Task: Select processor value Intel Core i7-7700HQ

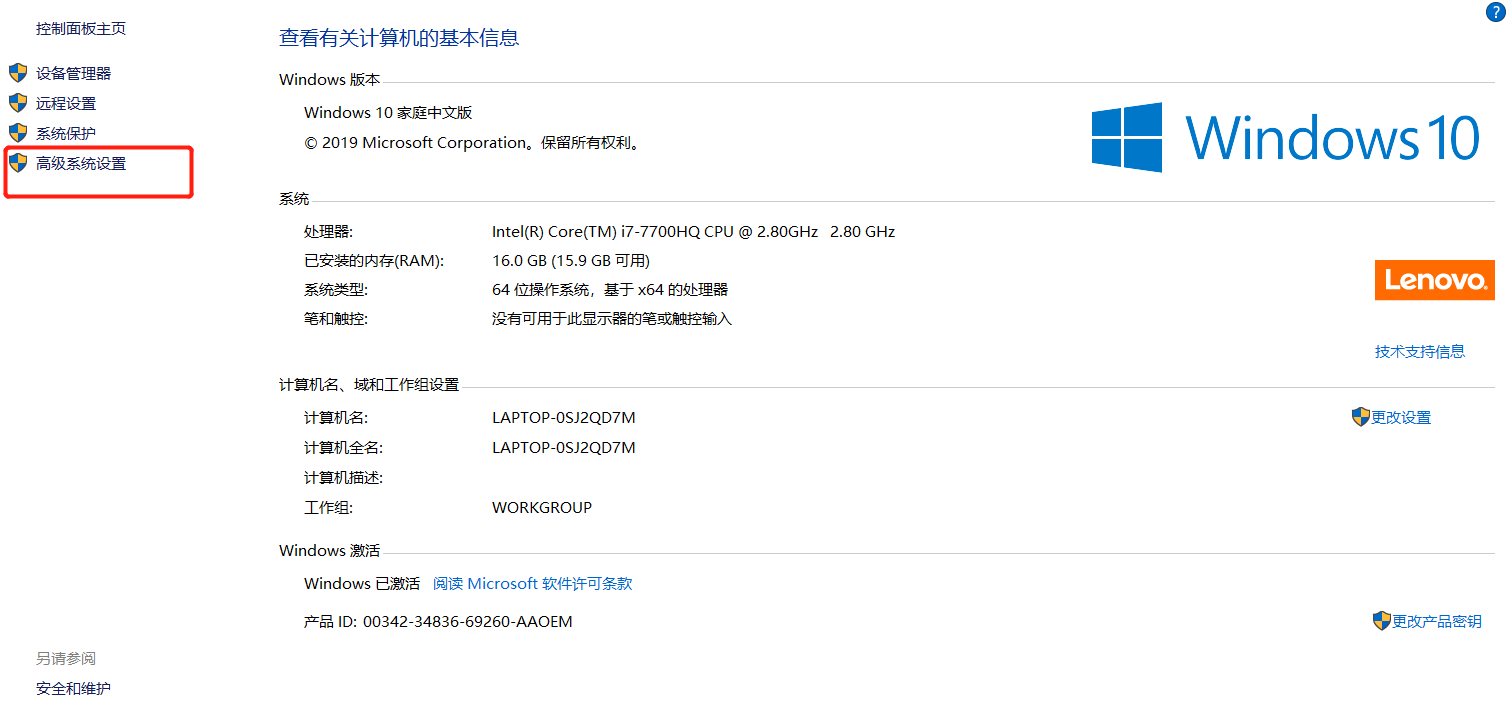Action: tap(693, 232)
